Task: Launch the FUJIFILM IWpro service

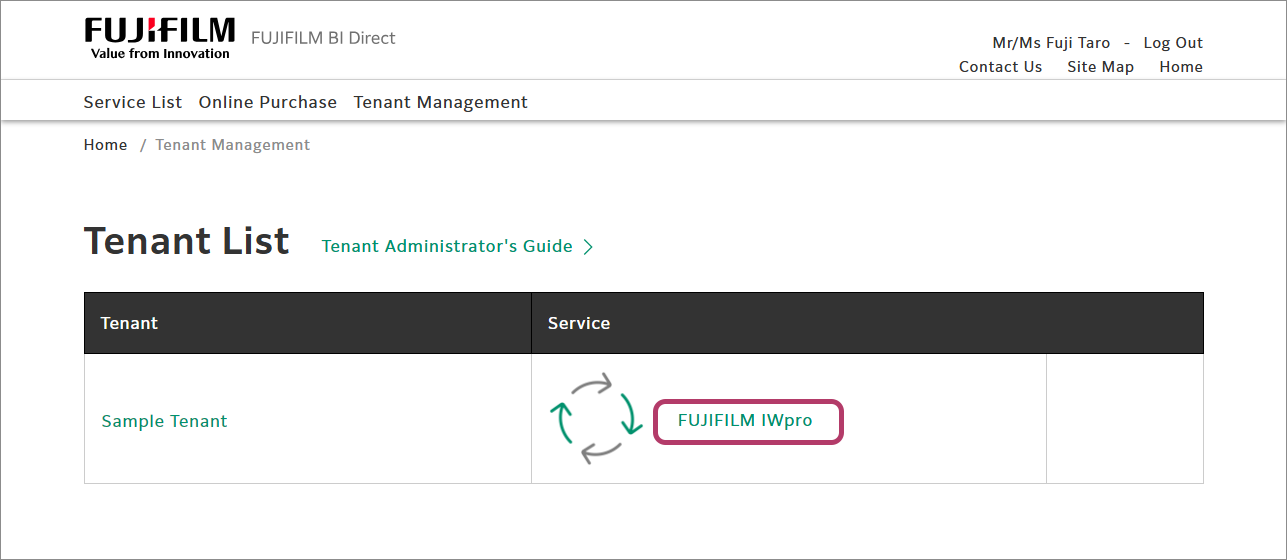Action: tap(745, 421)
